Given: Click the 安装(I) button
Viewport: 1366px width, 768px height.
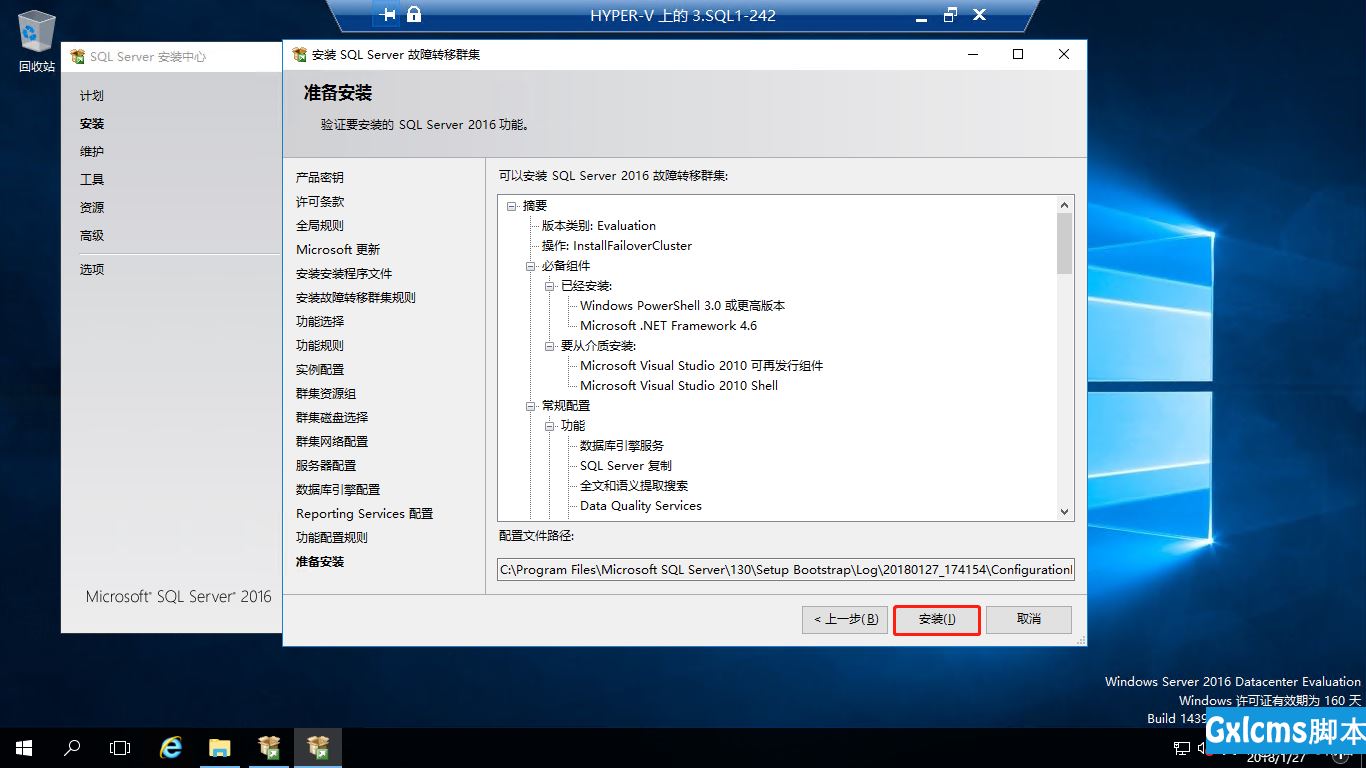Looking at the screenshot, I should click(937, 619).
